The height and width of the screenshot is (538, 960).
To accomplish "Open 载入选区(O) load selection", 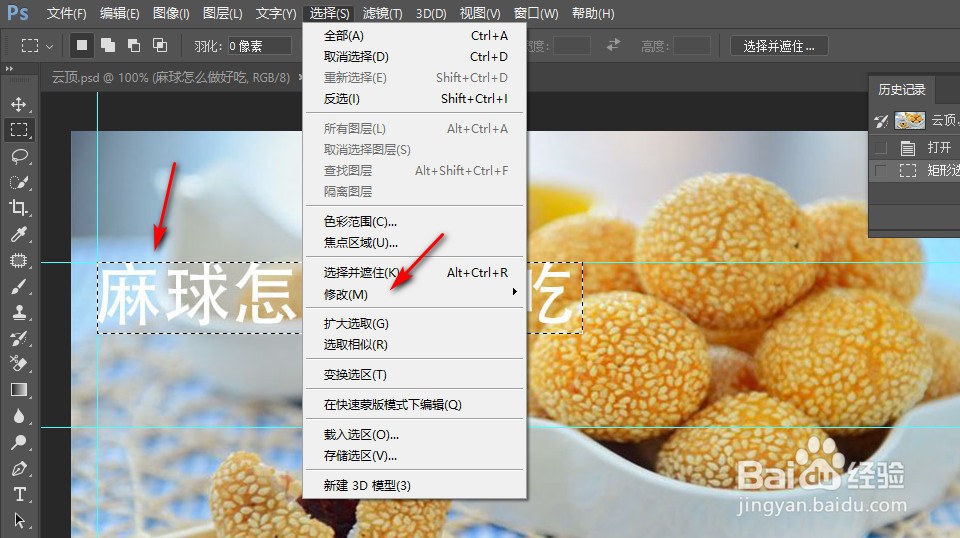I will coord(415,435).
